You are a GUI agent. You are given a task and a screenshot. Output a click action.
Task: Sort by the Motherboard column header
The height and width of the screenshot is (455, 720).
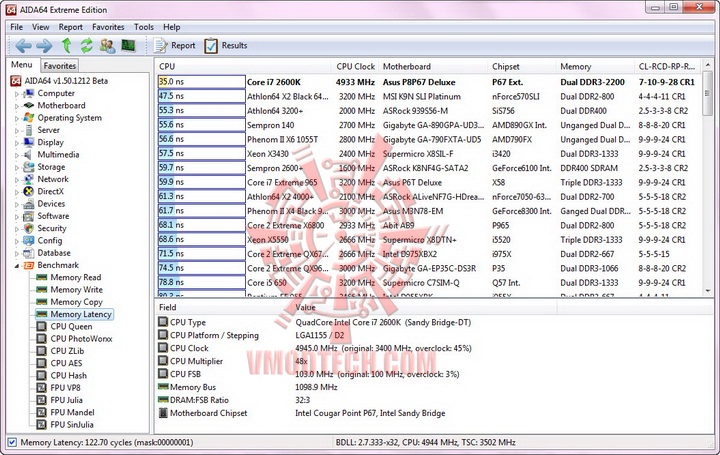pyautogui.click(x=433, y=67)
